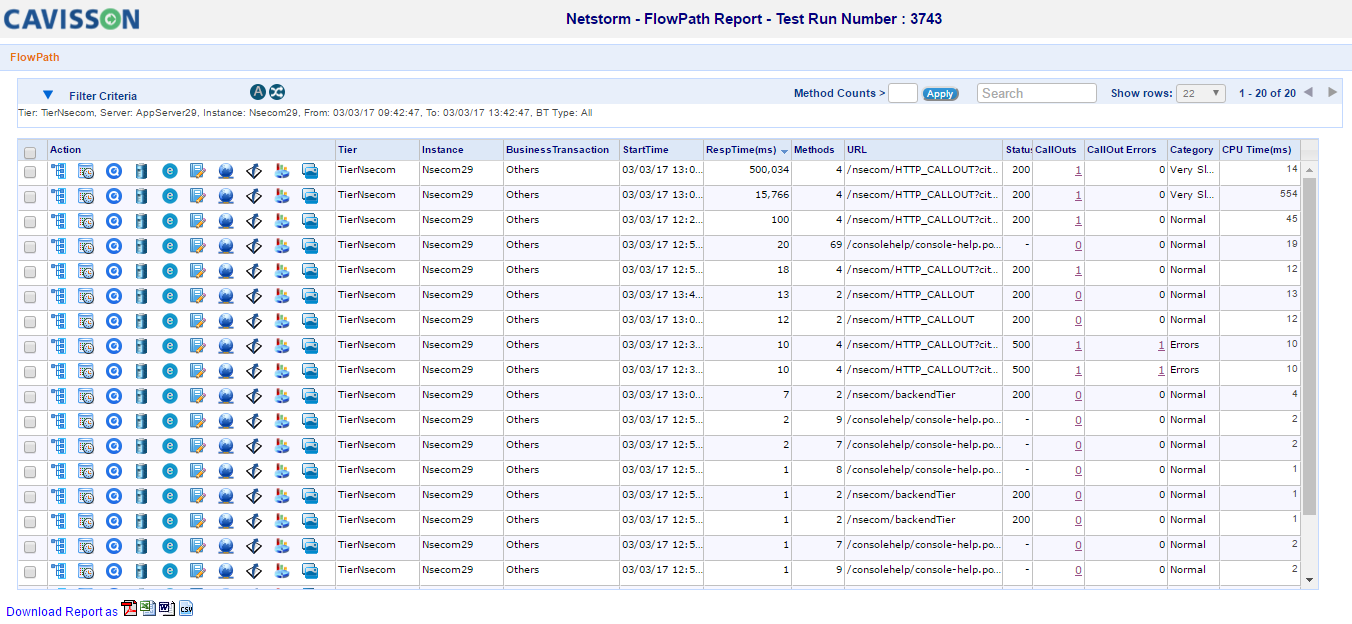
Task: Click blue Q icon in RespTime 13 row
Action: click(114, 296)
